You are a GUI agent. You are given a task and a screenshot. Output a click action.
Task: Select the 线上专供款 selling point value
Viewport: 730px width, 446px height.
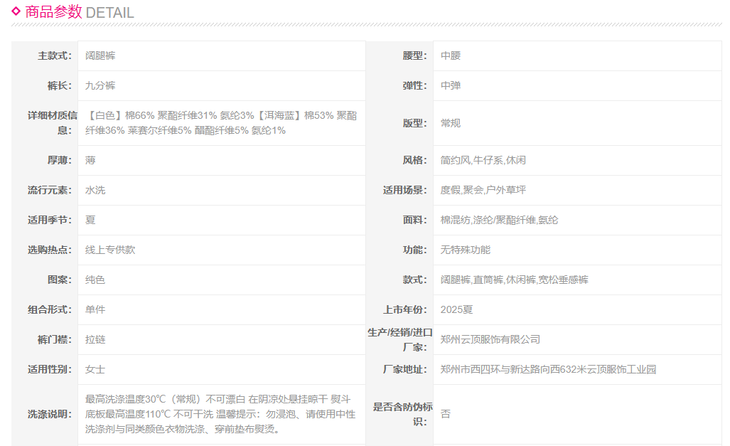point(110,250)
